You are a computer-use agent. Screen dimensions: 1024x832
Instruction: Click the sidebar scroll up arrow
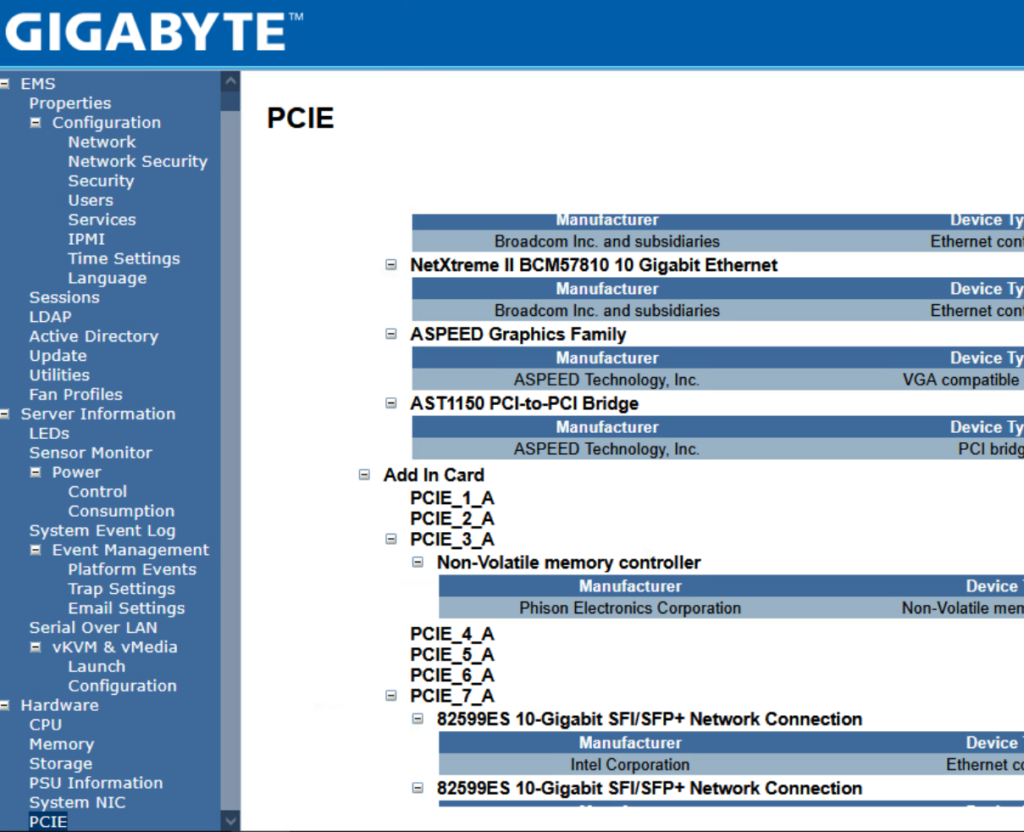click(x=231, y=80)
